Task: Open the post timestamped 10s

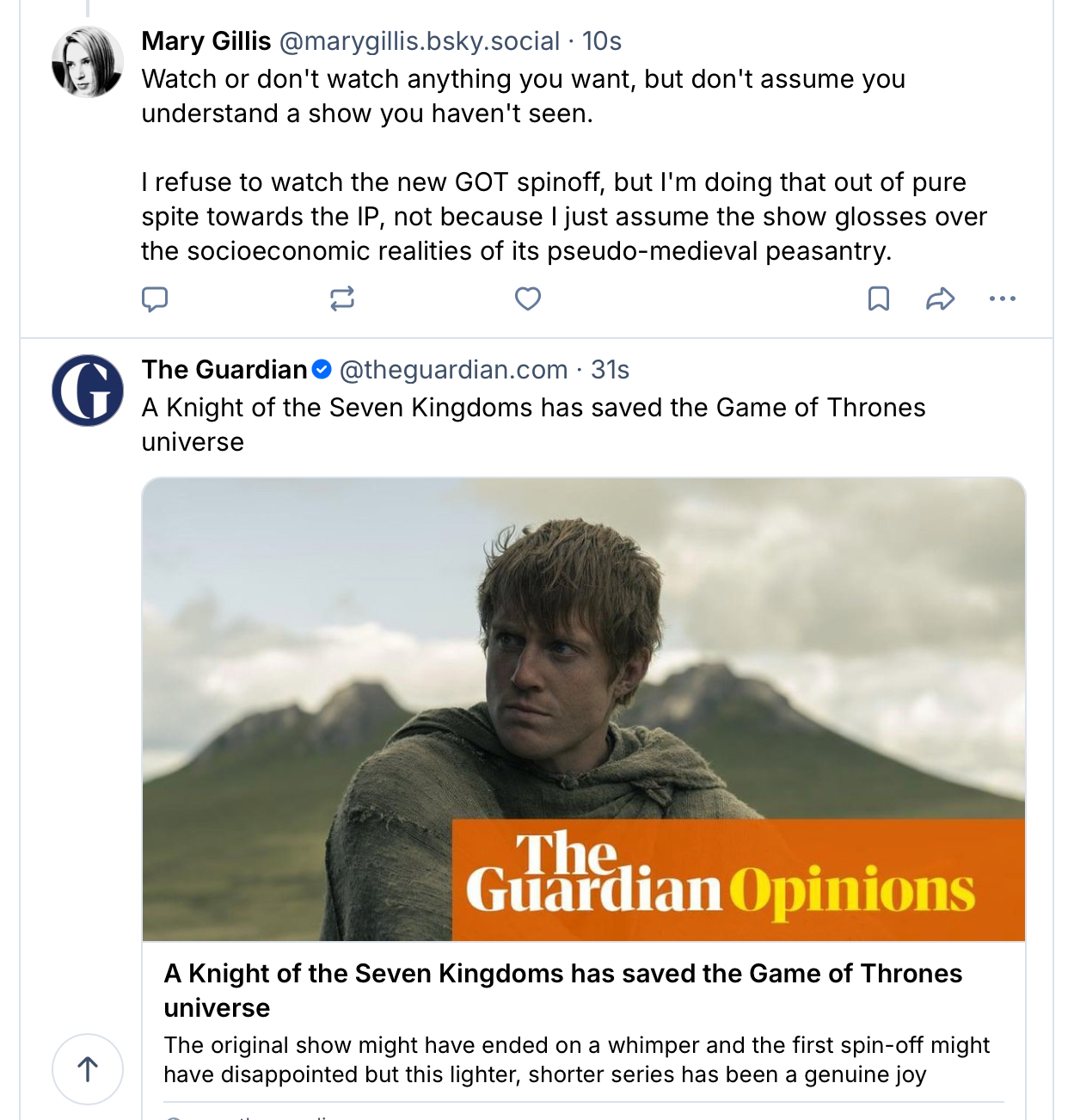Action: 602,41
